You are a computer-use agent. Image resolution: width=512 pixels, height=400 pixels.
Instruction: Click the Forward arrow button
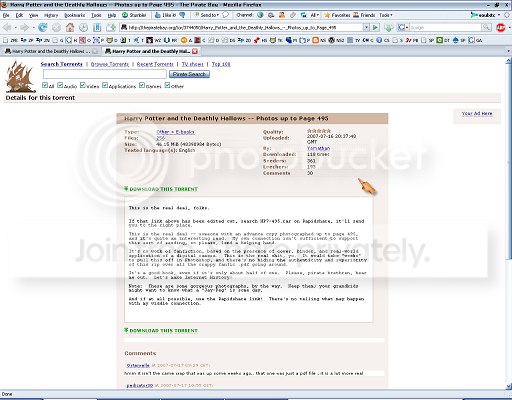click(x=24, y=27)
